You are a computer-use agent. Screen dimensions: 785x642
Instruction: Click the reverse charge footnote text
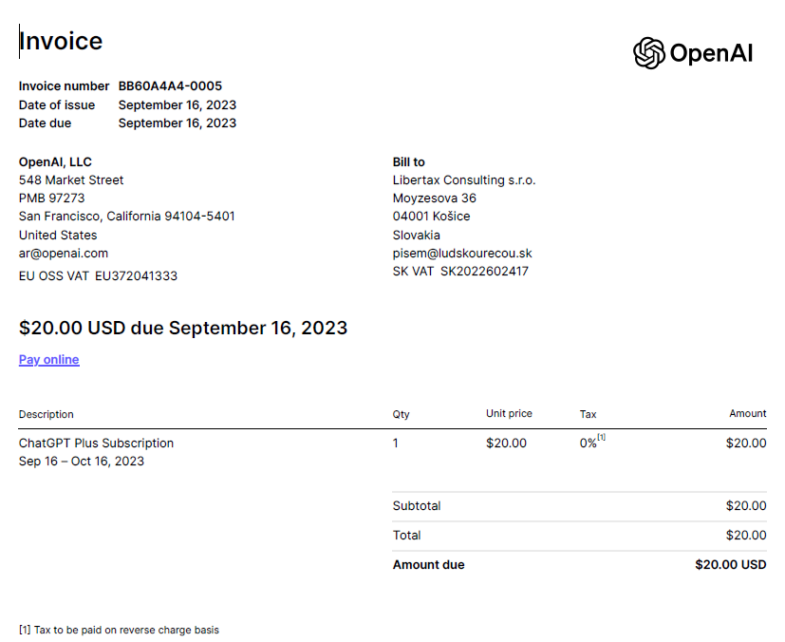tap(118, 630)
